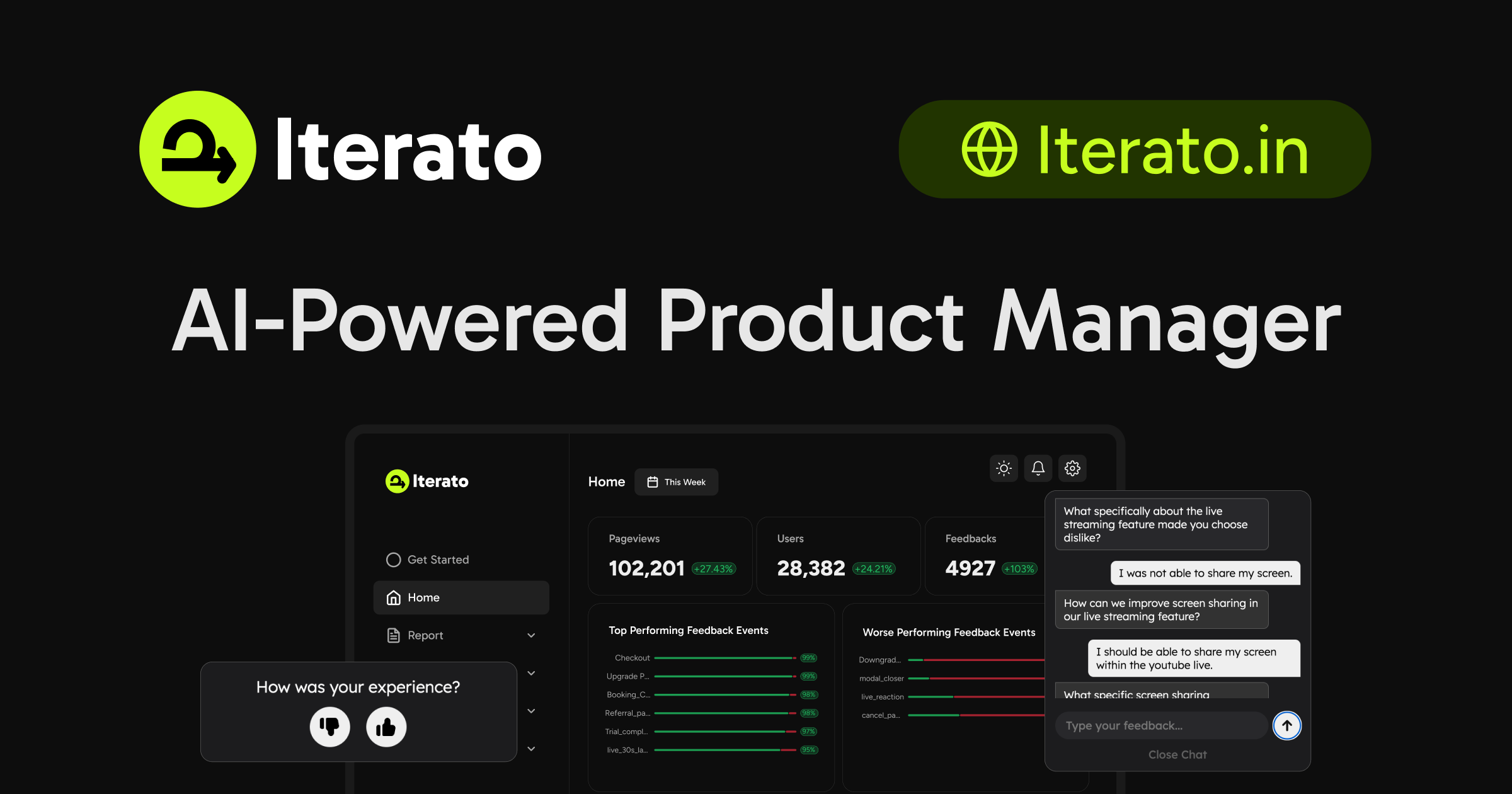Click the thumbs down feedback button
Viewport: 1512px width, 794px height.
coord(329,727)
